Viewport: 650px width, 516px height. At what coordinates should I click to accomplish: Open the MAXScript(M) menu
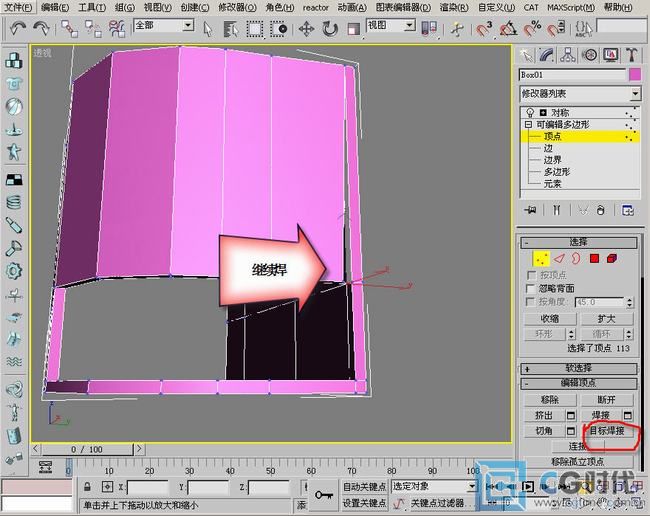[571, 7]
